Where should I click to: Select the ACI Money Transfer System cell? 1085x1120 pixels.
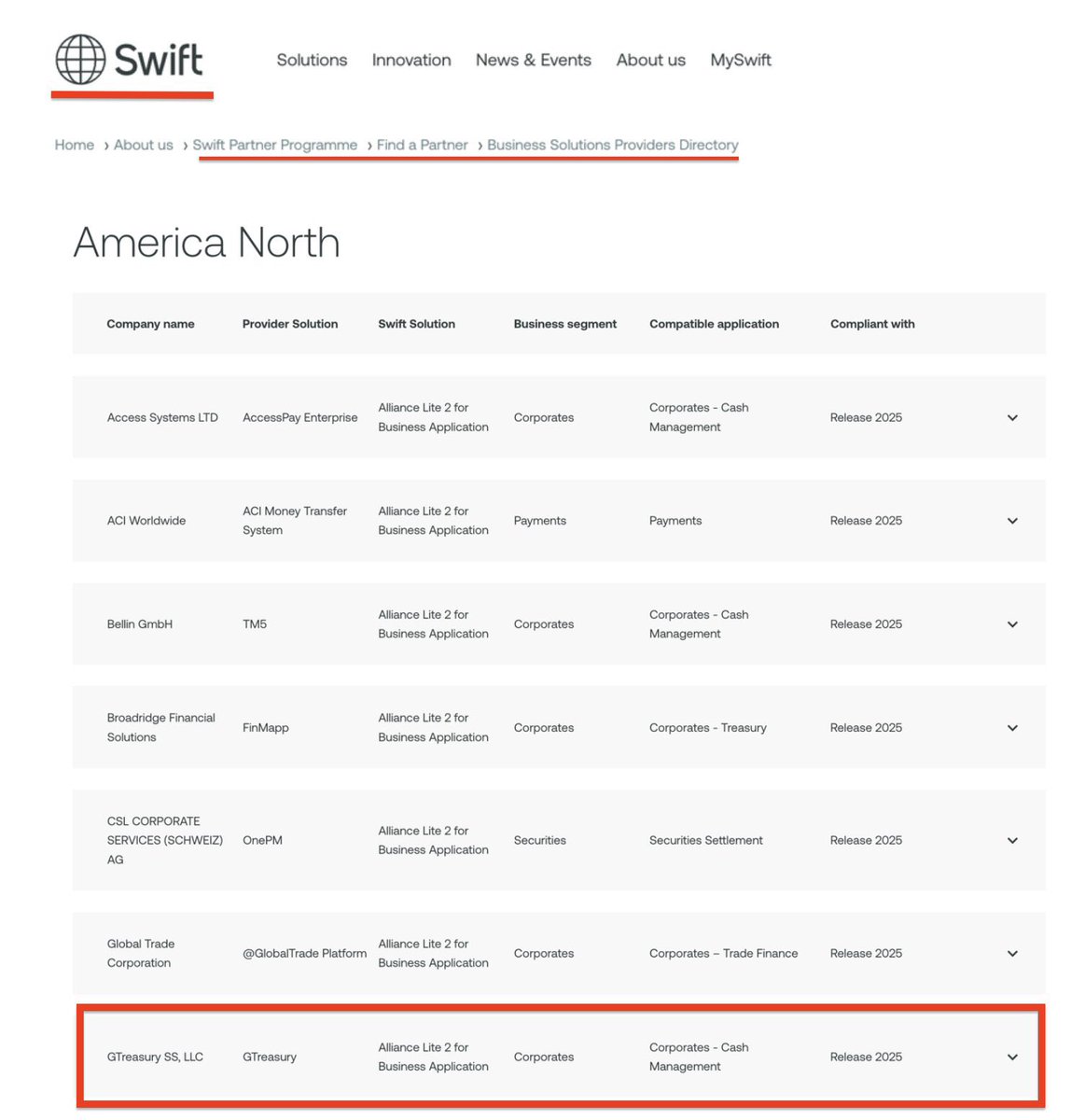tap(295, 521)
